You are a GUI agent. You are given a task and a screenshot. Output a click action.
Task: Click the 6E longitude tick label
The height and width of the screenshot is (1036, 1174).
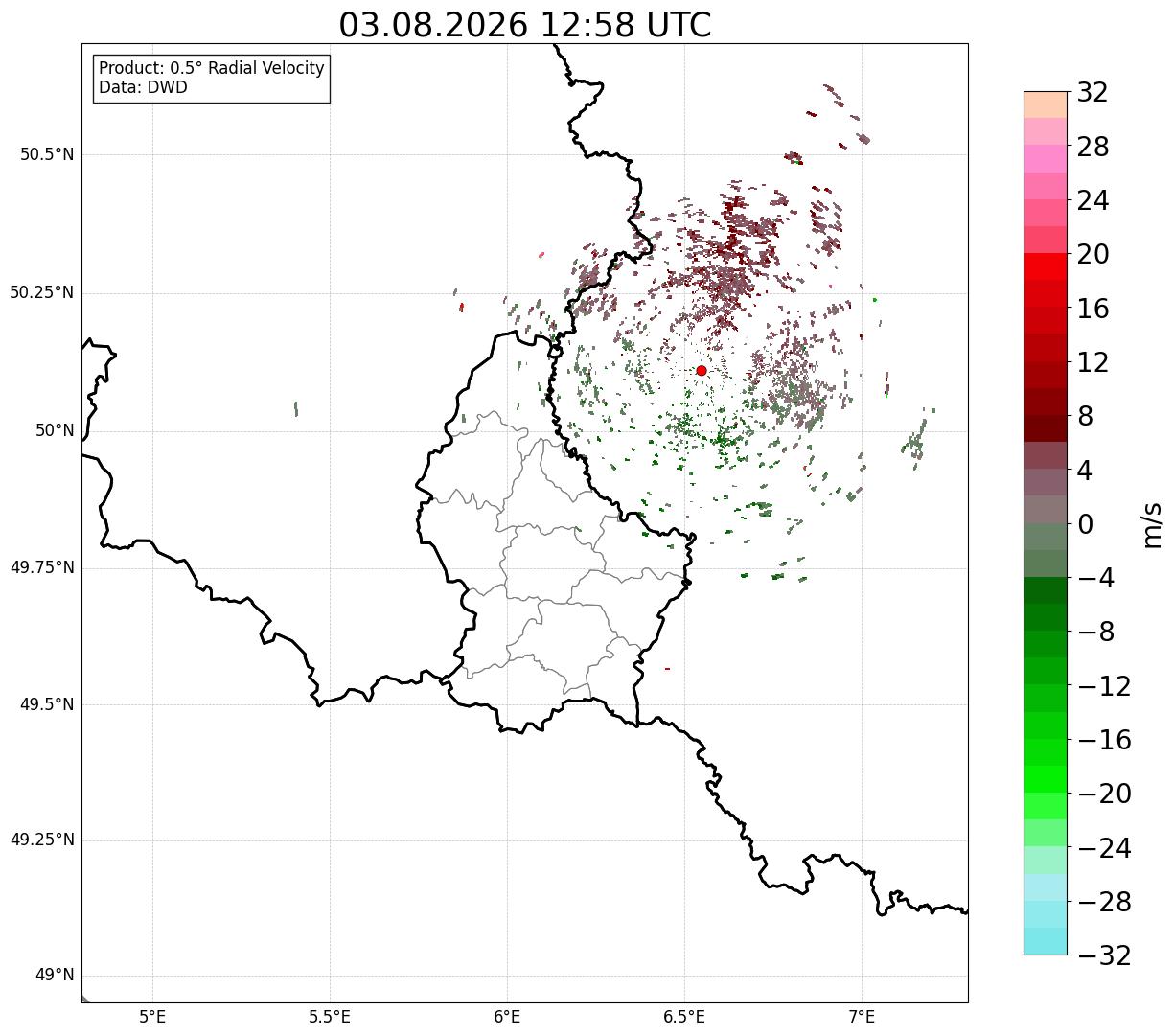(507, 1017)
